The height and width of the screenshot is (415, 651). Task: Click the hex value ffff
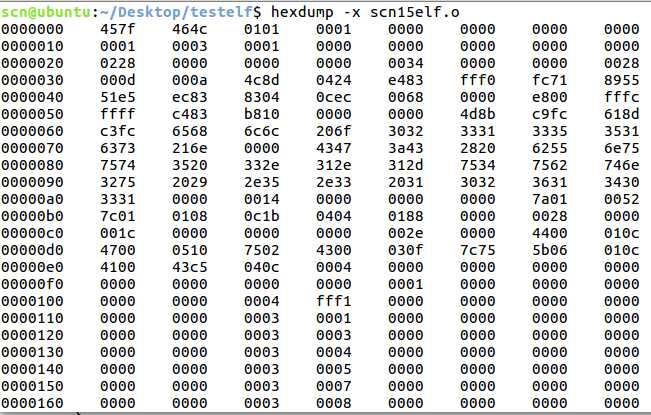(x=117, y=114)
